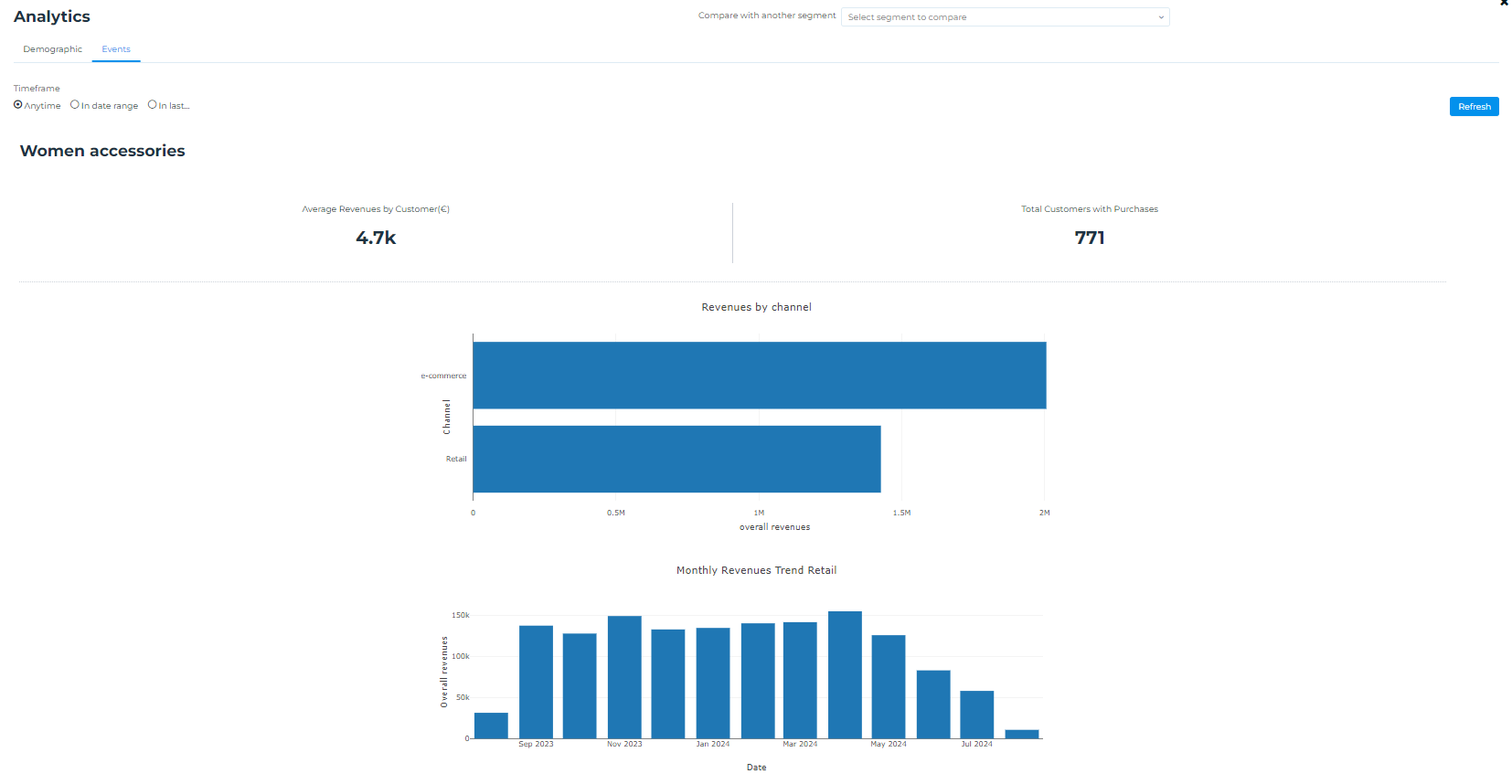The width and height of the screenshot is (1512, 784).
Task: Open the Events tab
Action: 116,49
